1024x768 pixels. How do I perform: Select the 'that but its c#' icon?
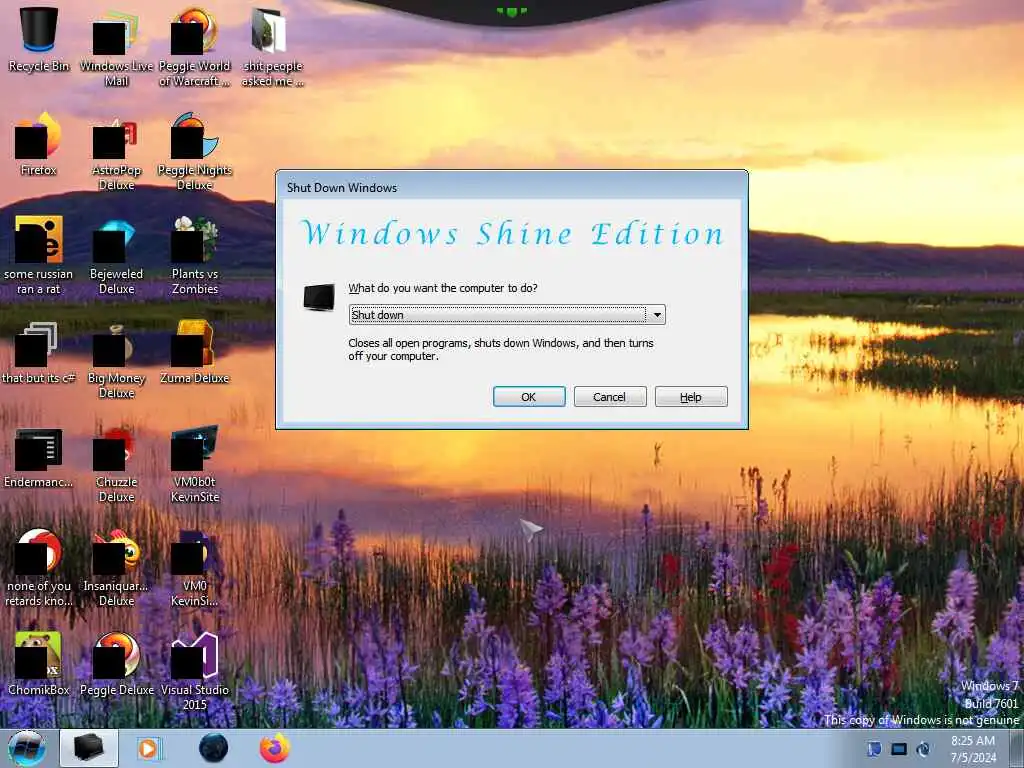[39, 351]
